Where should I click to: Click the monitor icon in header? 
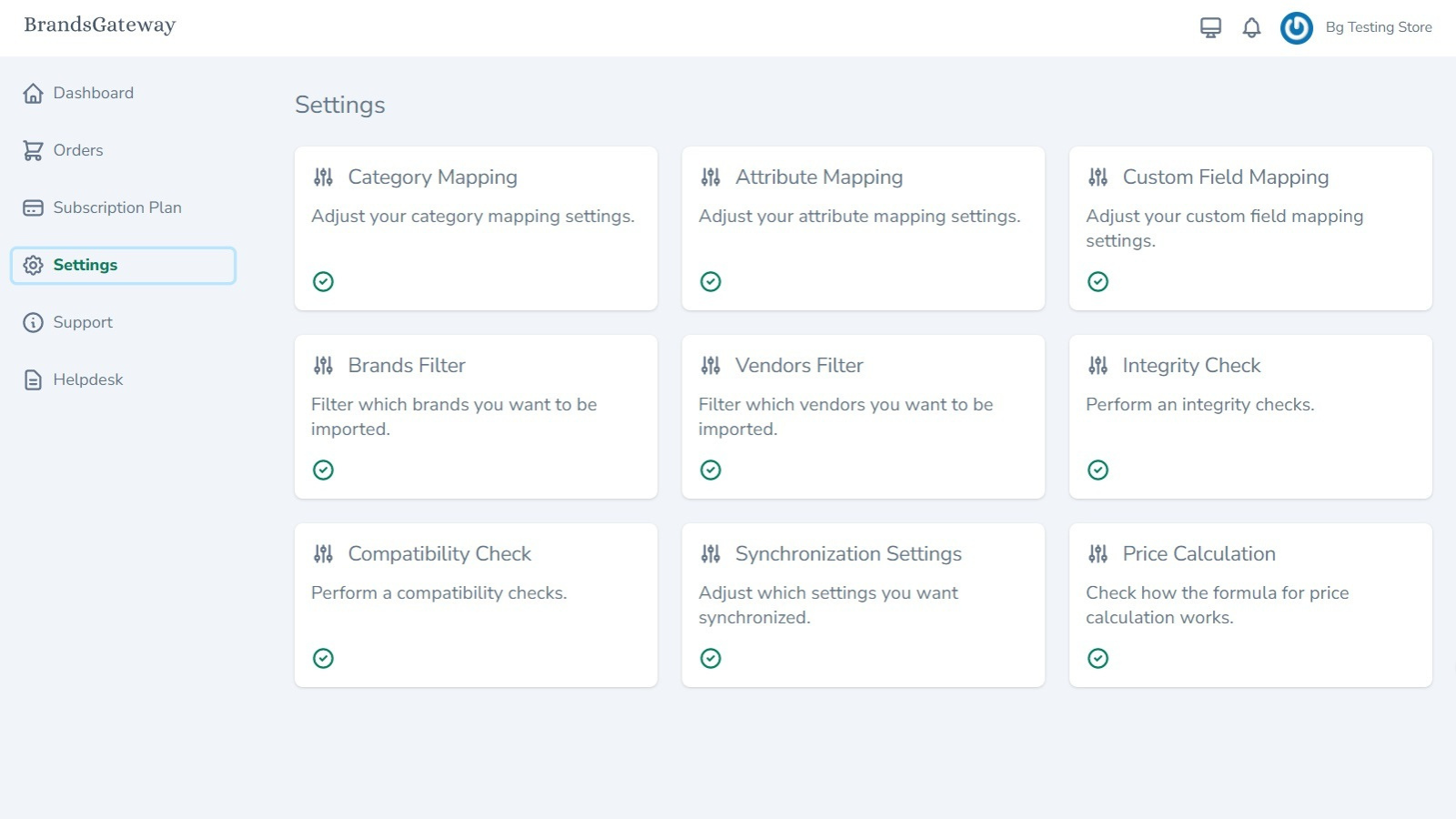point(1210,28)
